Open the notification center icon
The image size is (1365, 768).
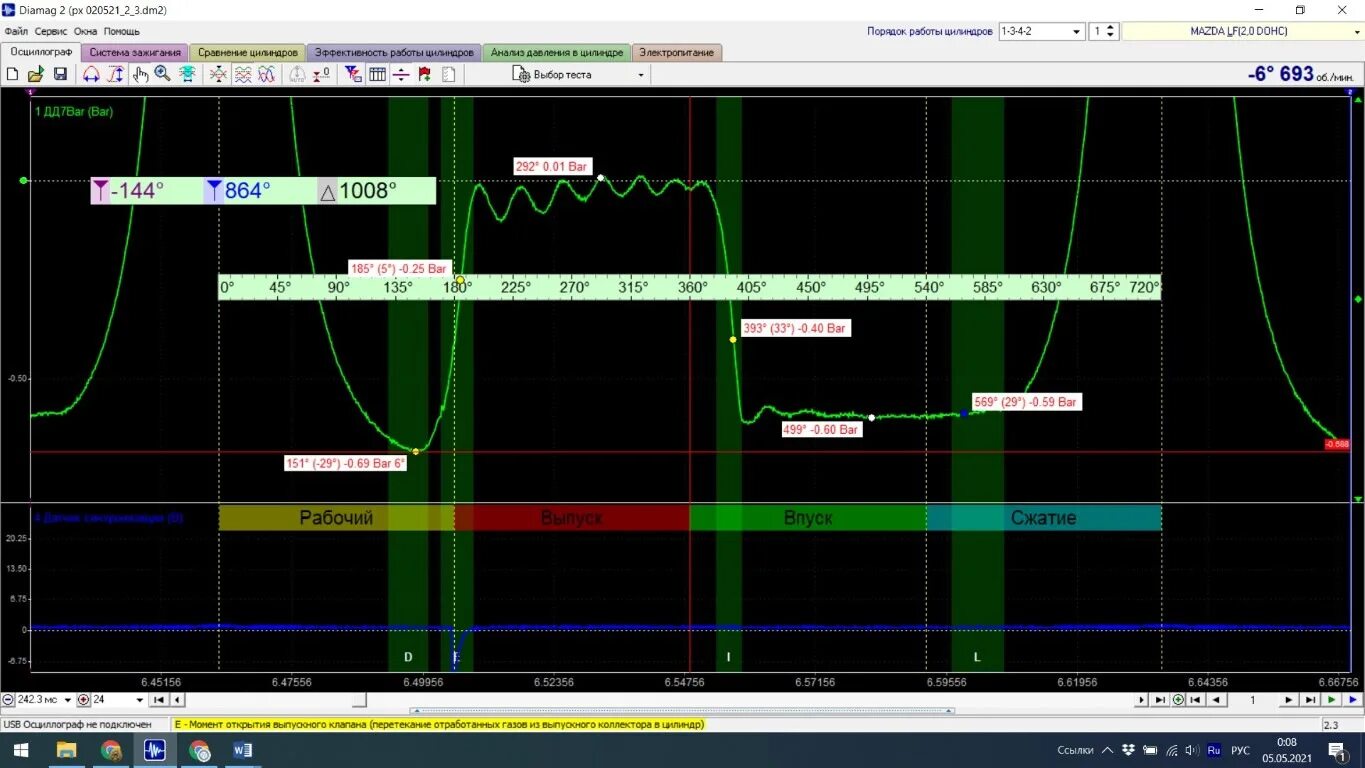pyautogui.click(x=1337, y=750)
